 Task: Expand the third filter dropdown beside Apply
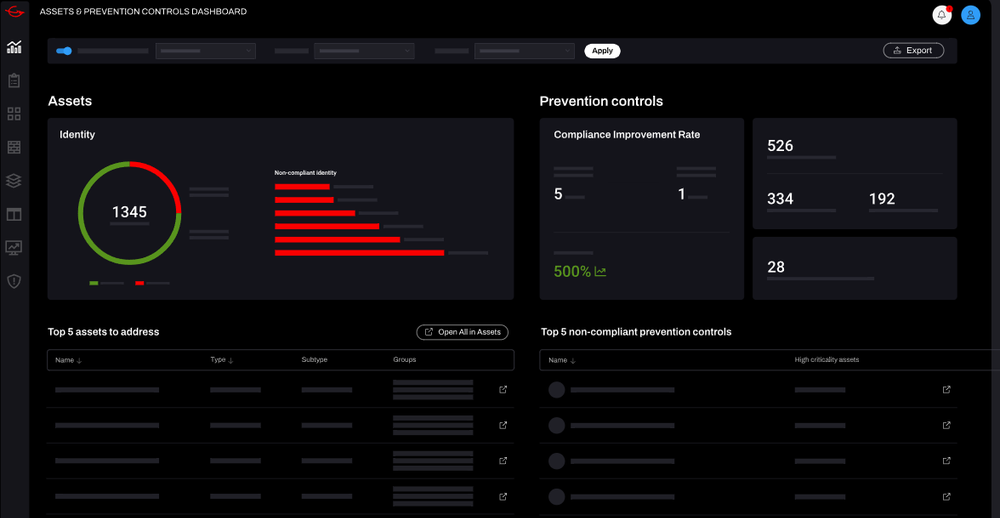(x=524, y=51)
